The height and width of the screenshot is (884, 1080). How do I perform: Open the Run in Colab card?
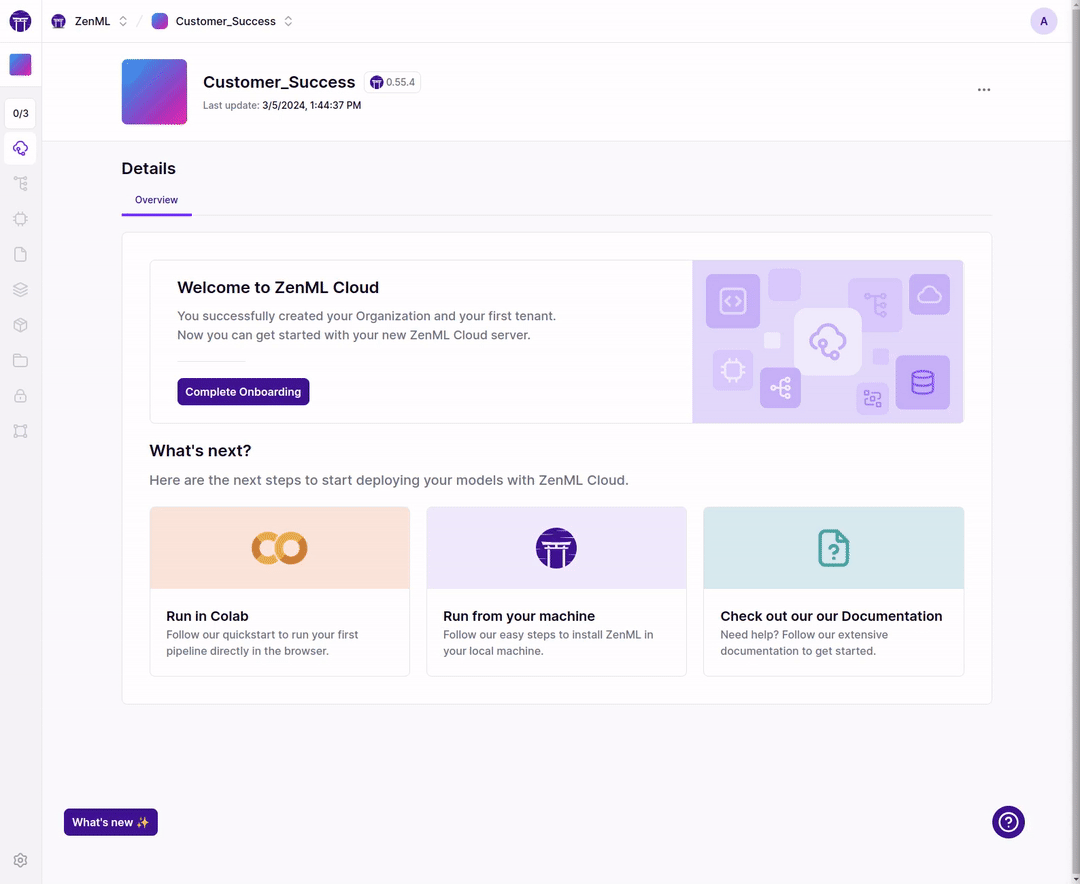point(279,591)
